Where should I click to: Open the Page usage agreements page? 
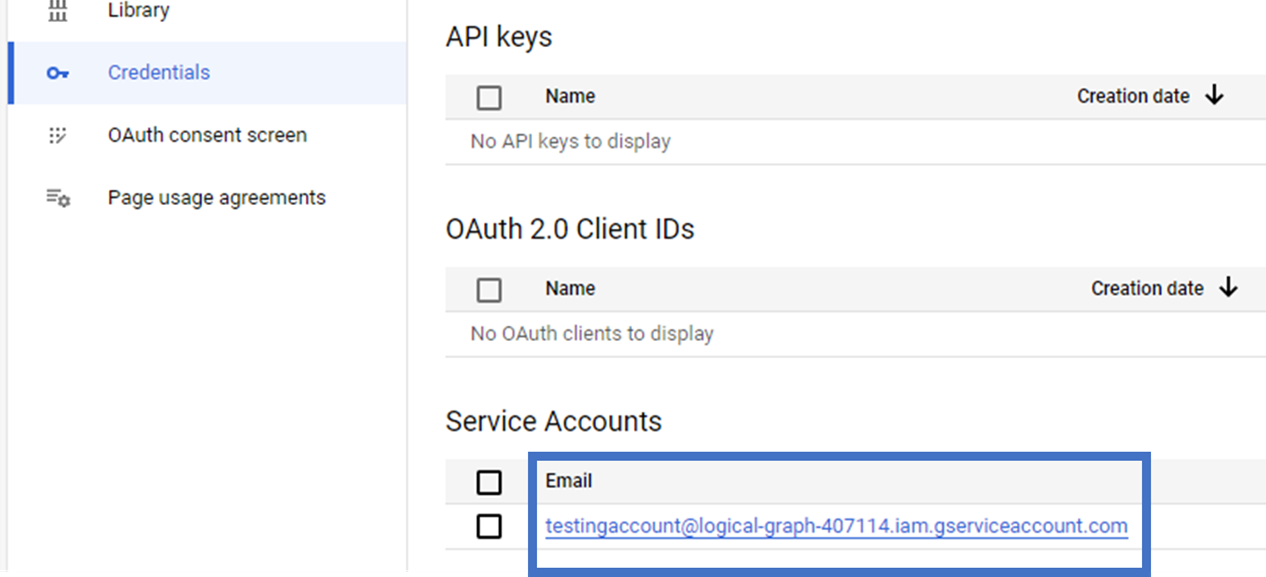click(x=216, y=197)
